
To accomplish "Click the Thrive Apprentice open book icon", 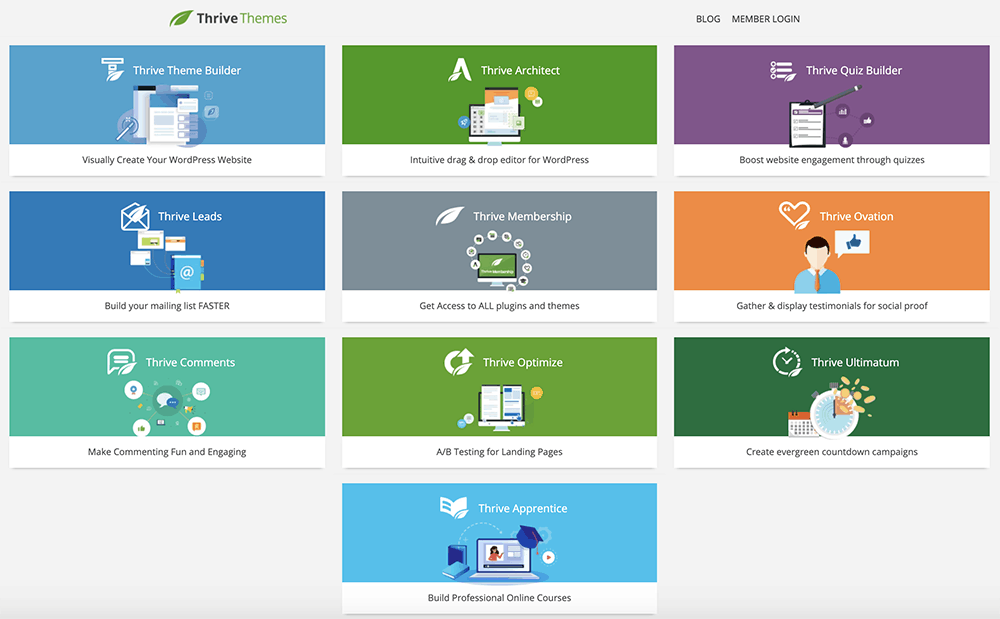I will [x=454, y=507].
